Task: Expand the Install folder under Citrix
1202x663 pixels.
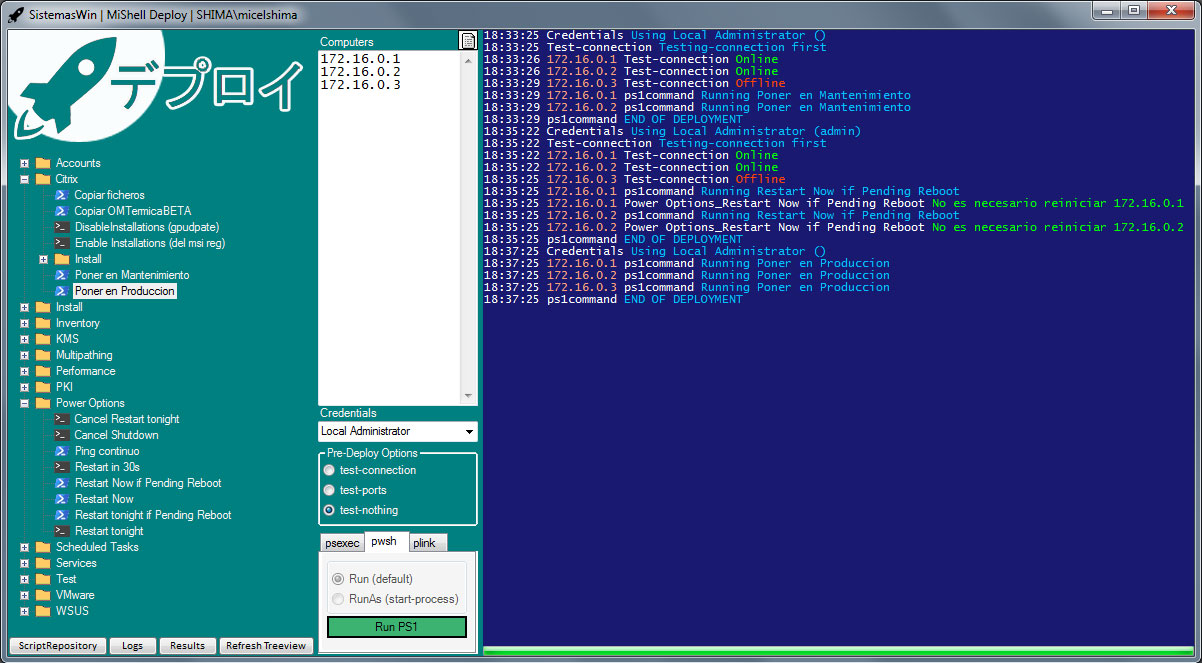Action: 43,259
